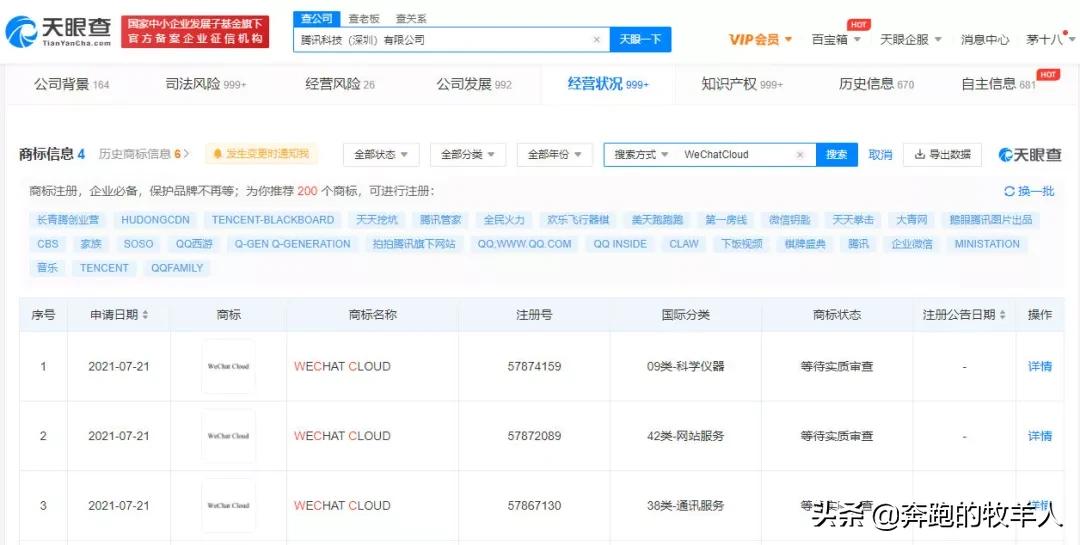Open the 全部分类 category dropdown
This screenshot has height=545, width=1080.
[468, 155]
